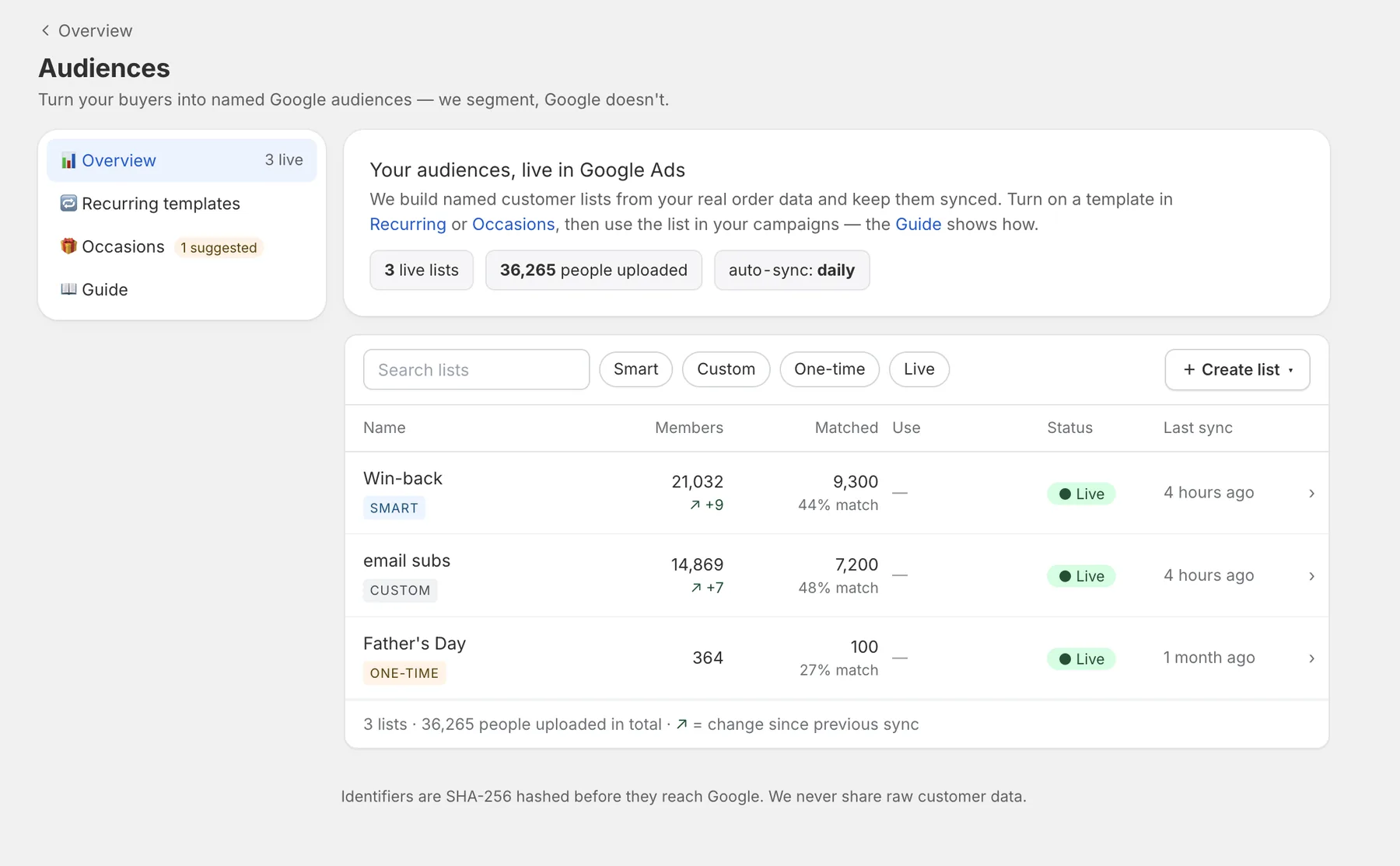Click the CUSTOM tag under email subs
Image resolution: width=1400 pixels, height=866 pixels.
pos(401,591)
